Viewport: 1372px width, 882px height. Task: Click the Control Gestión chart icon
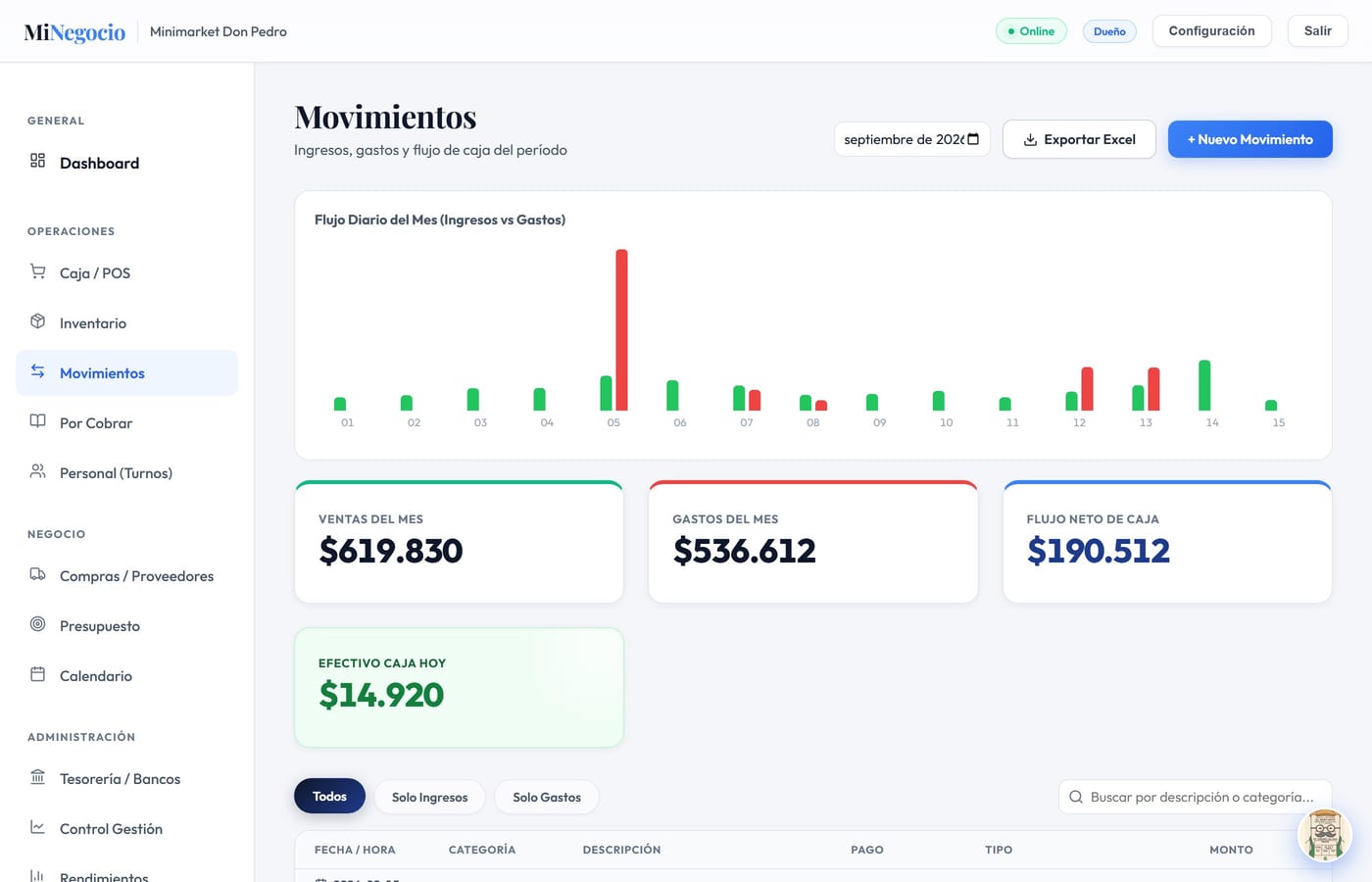point(37,827)
